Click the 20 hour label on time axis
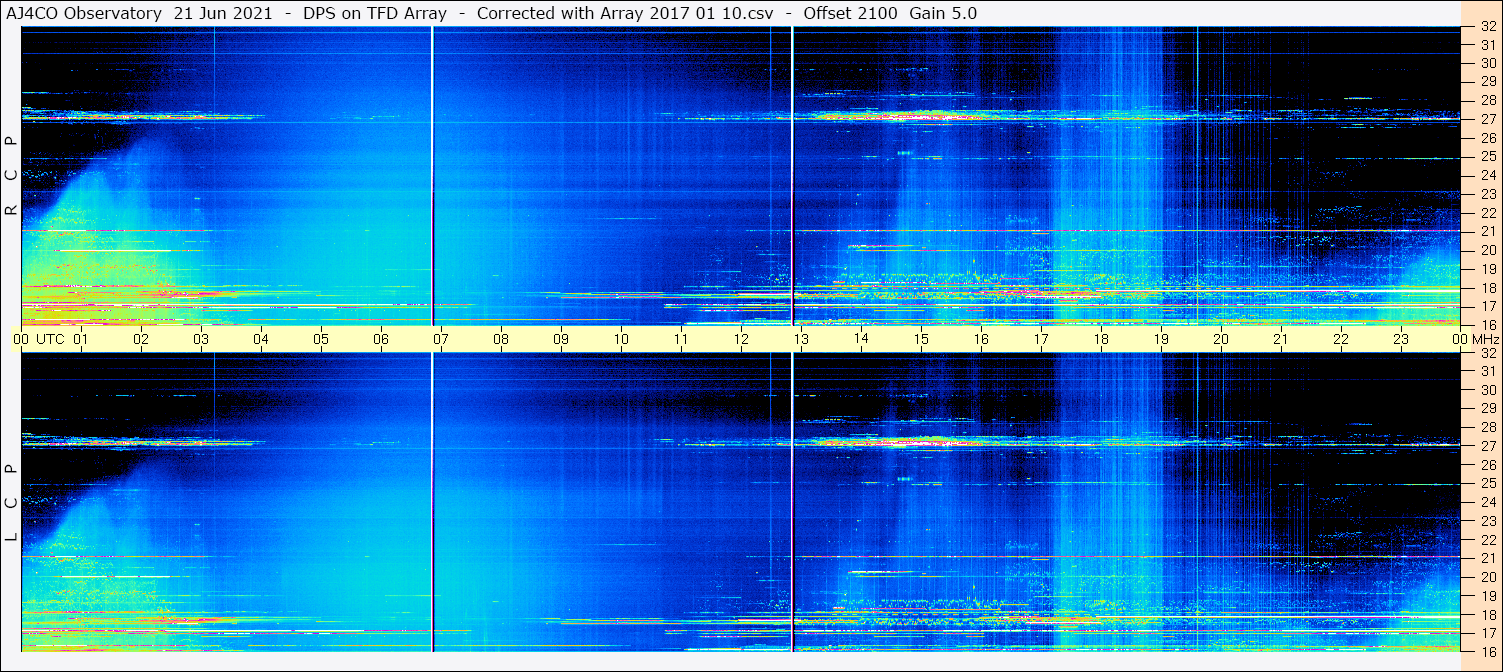 click(1221, 339)
